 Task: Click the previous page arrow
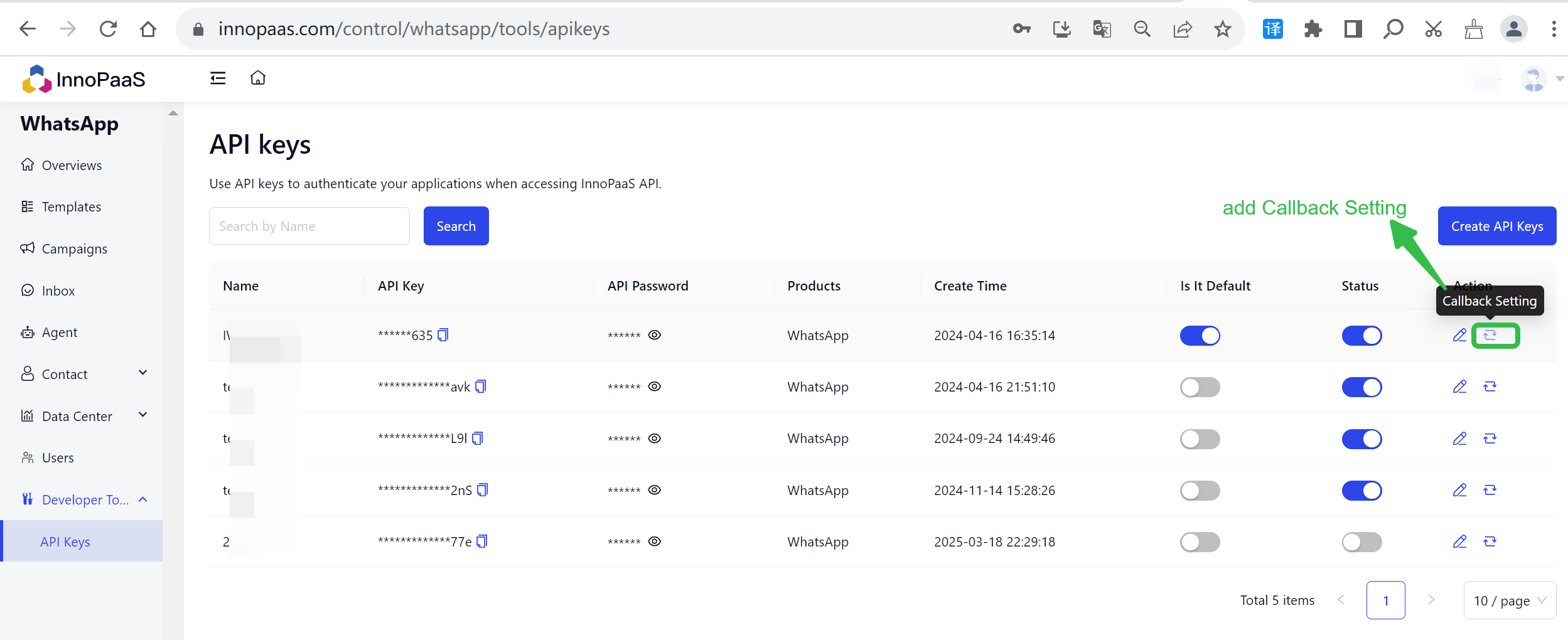(x=1341, y=600)
